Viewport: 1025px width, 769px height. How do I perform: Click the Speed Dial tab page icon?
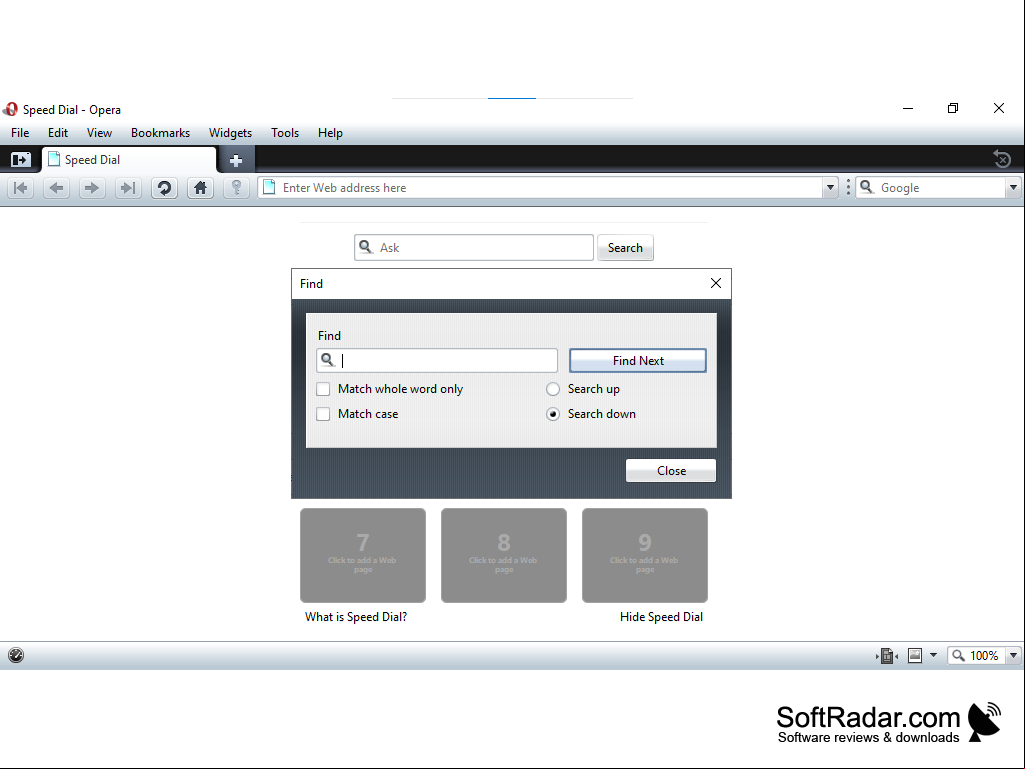click(54, 159)
